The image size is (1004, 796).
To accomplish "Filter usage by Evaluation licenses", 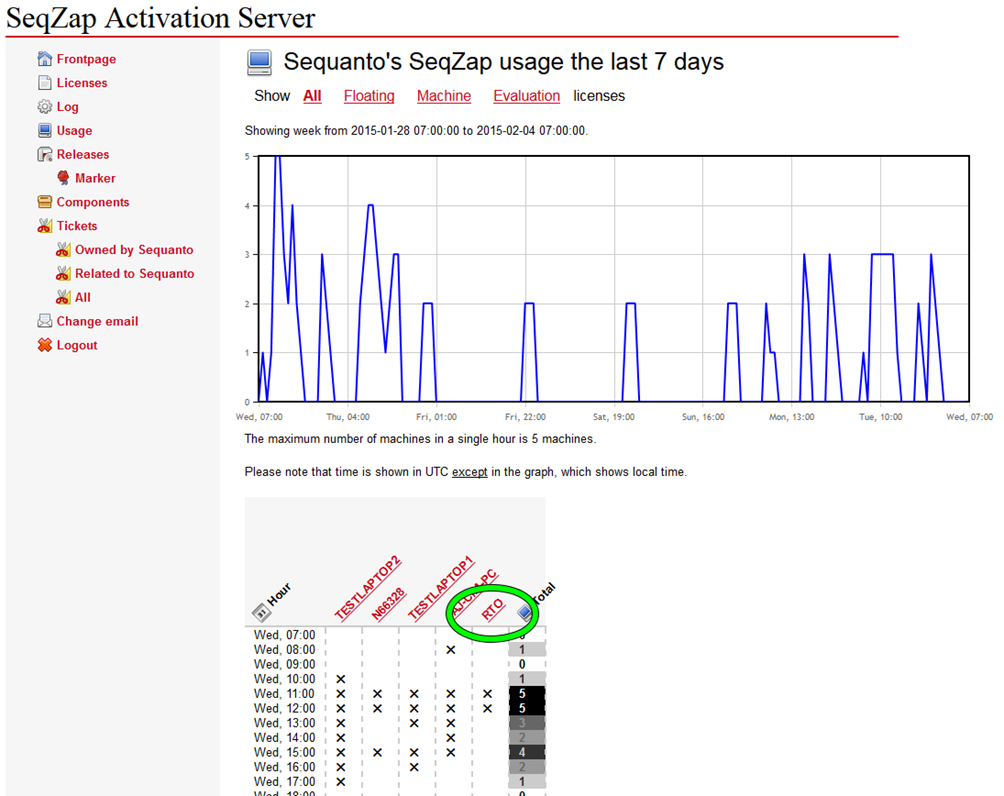I will tap(526, 96).
